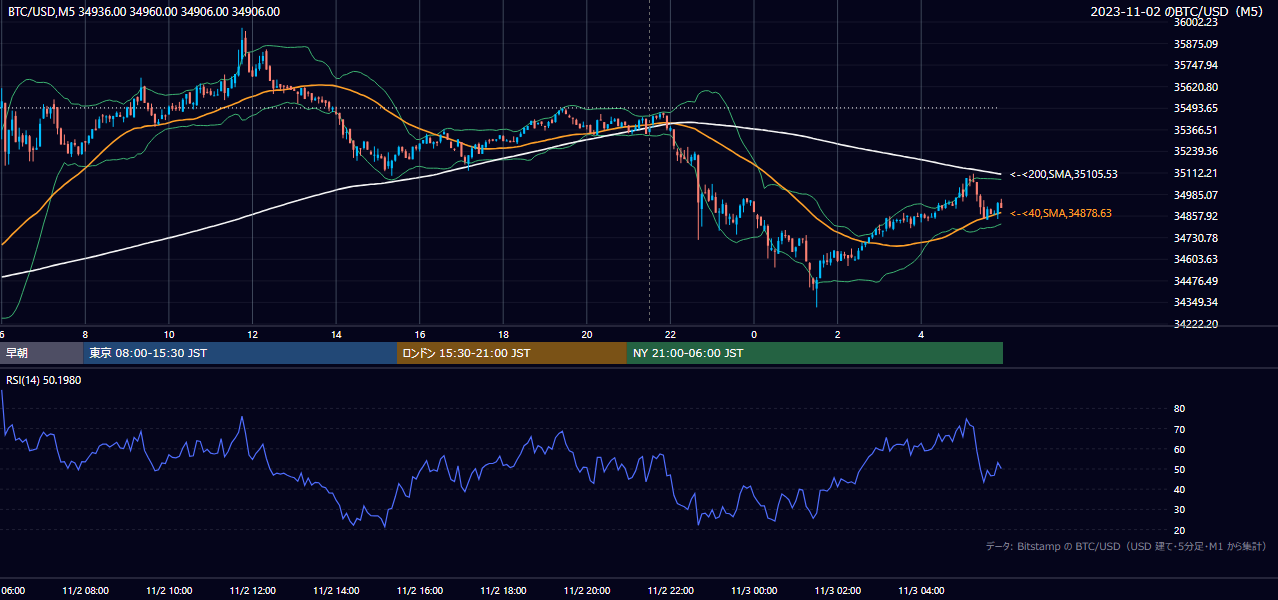Click hour label 22 under the price chart
The image size is (1278, 600).
670,334
